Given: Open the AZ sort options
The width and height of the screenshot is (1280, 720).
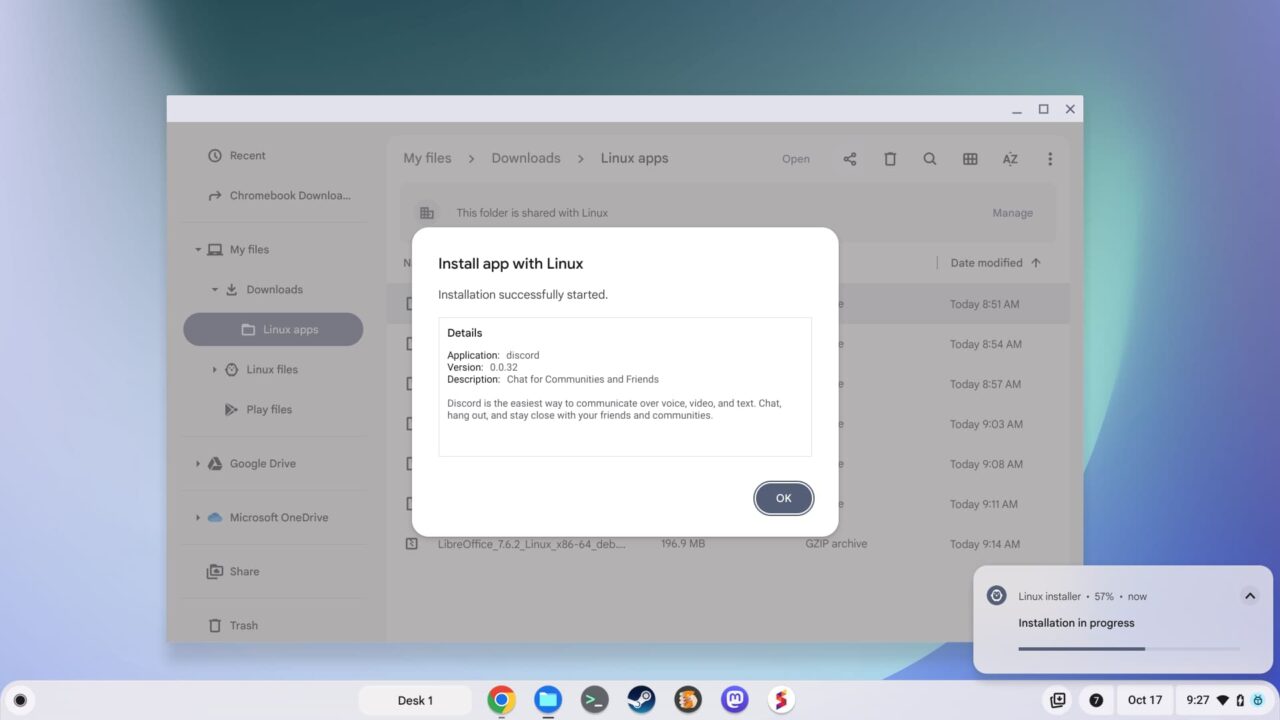Looking at the screenshot, I should pos(1010,159).
